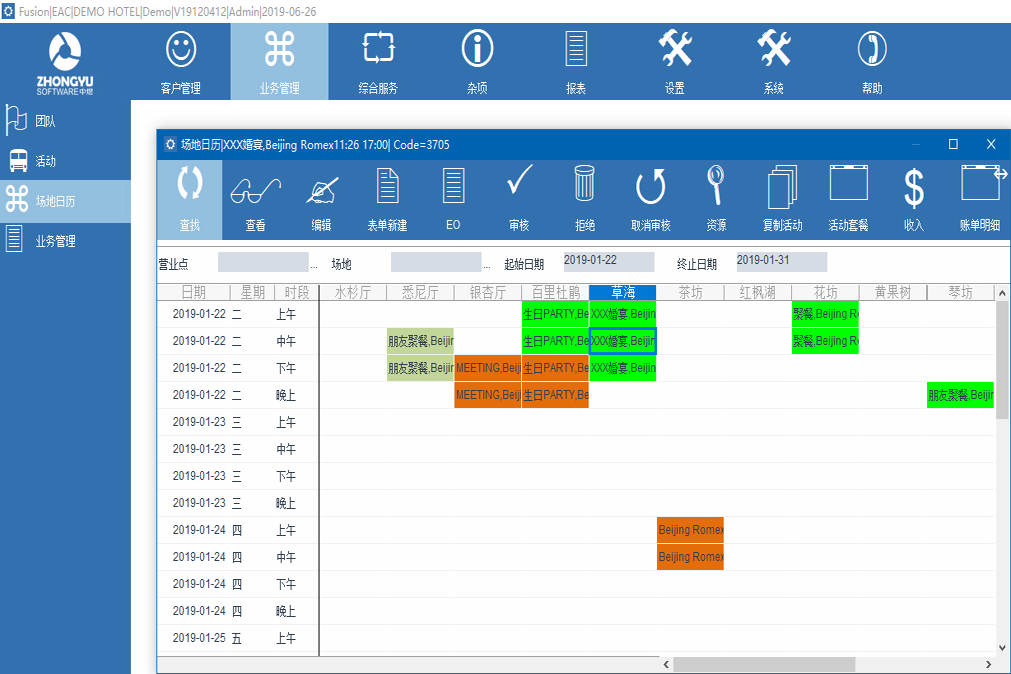Image resolution: width=1011 pixels, height=674 pixels.
Task: Select 业务管理 in left sidebar
Action: [55, 241]
